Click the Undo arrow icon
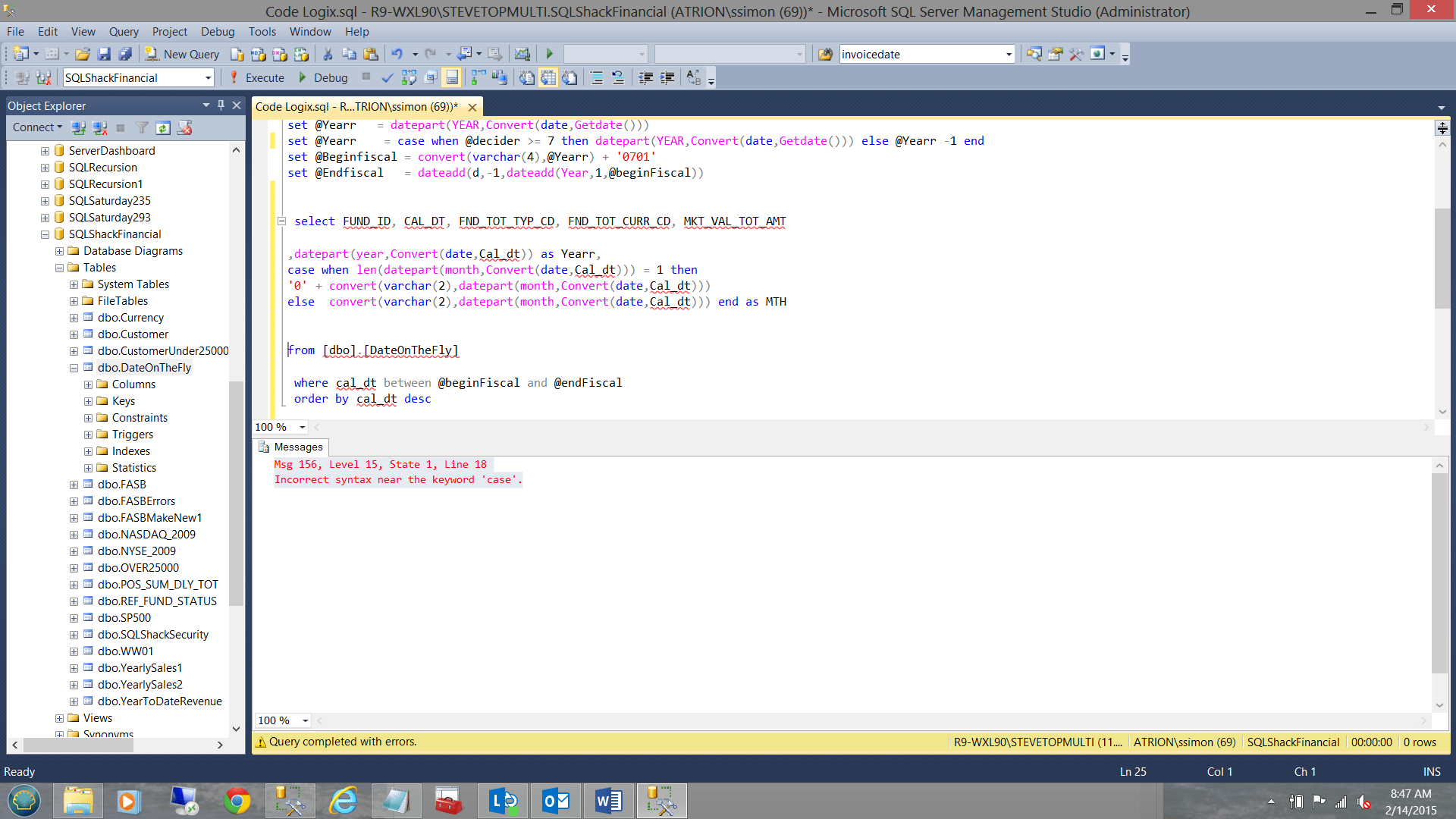Viewport: 1456px width, 819px height. pos(397,54)
